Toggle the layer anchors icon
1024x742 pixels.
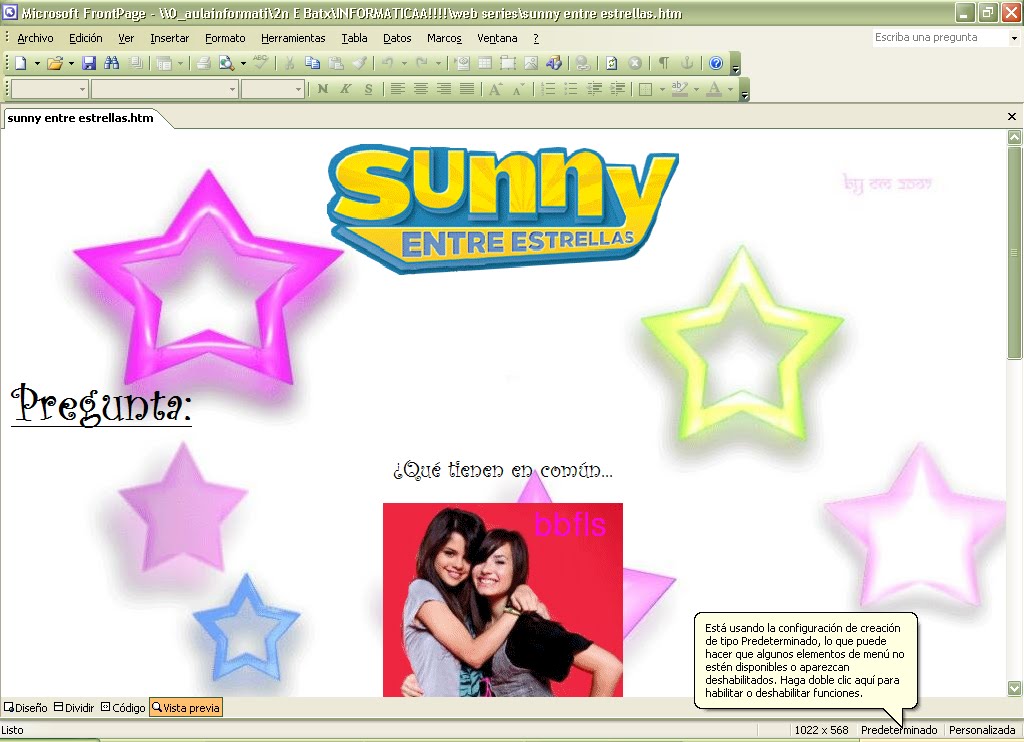point(687,63)
